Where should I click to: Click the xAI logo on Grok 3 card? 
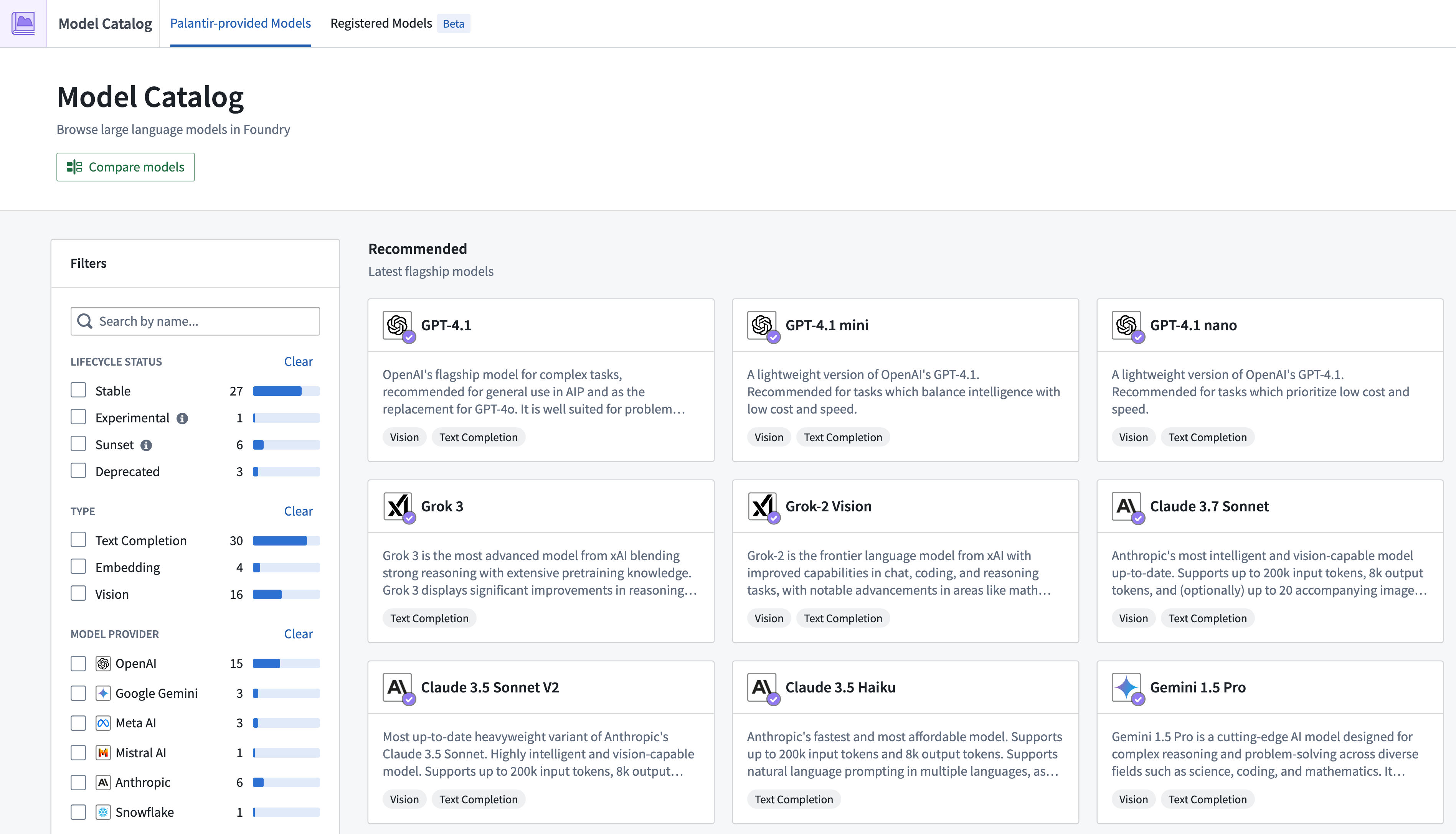pyautogui.click(x=396, y=506)
